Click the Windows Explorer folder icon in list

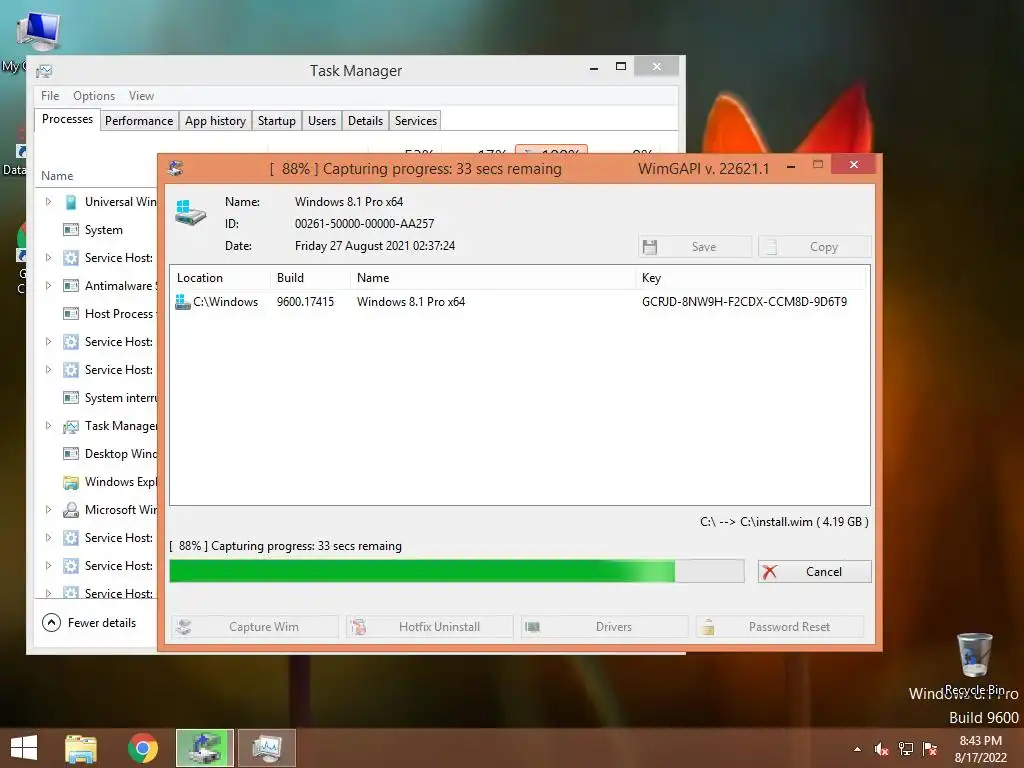[x=71, y=482]
